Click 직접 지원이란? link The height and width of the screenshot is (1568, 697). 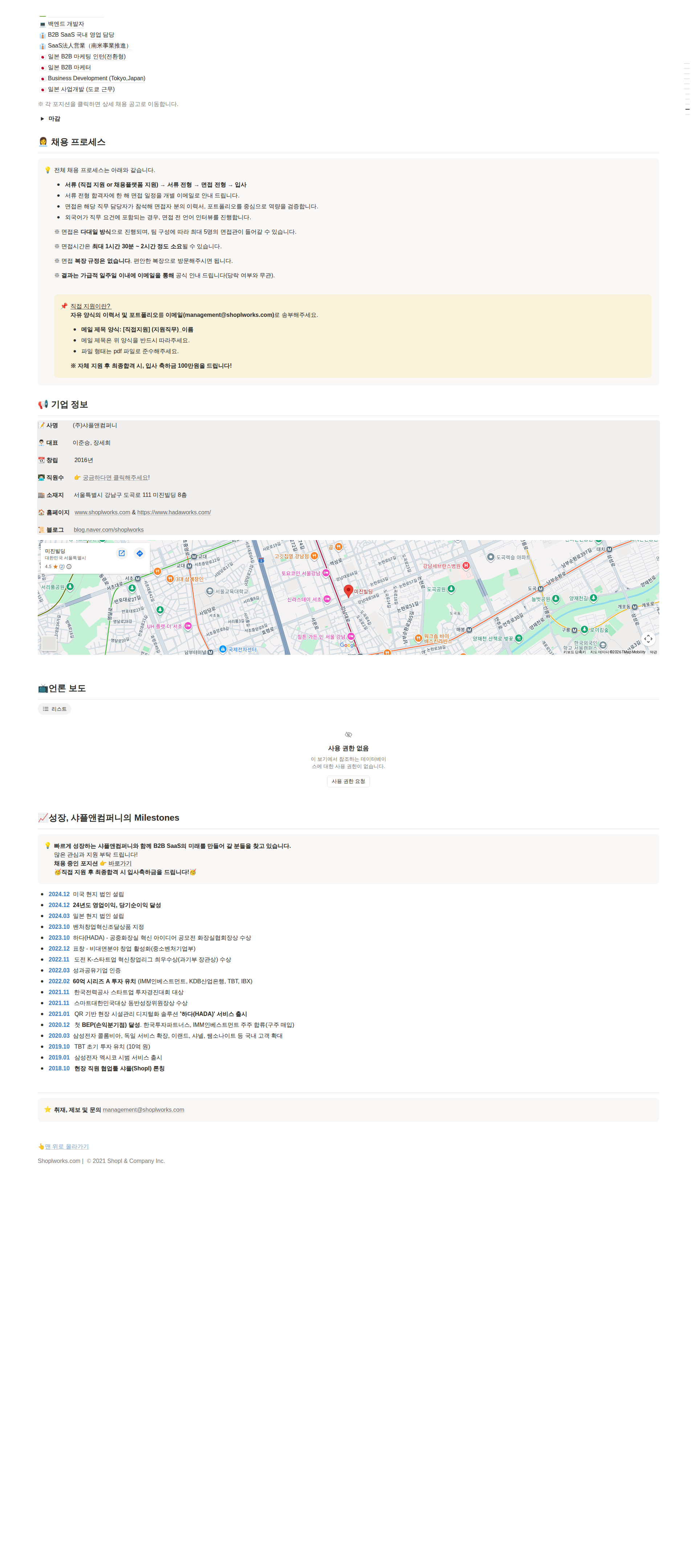91,306
